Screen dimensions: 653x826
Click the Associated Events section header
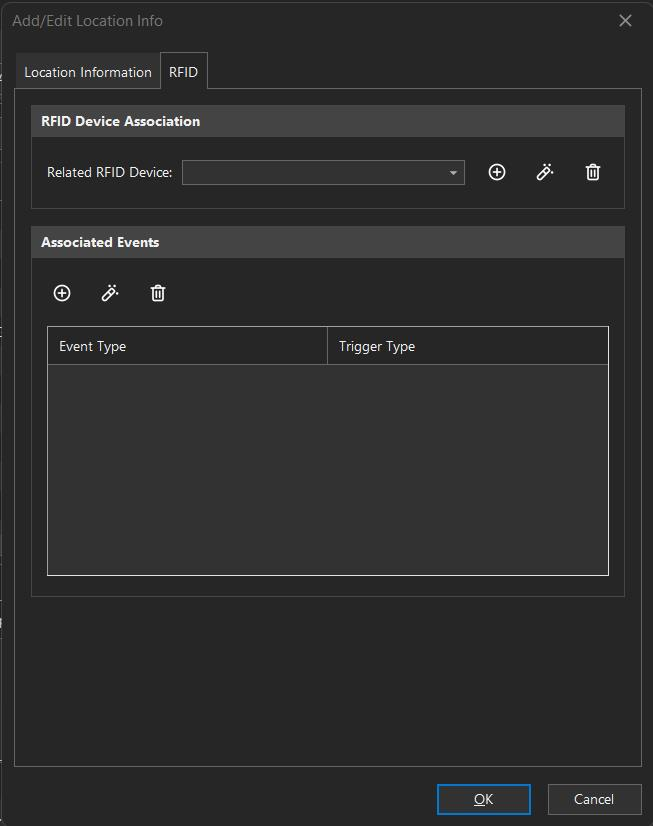(327, 242)
